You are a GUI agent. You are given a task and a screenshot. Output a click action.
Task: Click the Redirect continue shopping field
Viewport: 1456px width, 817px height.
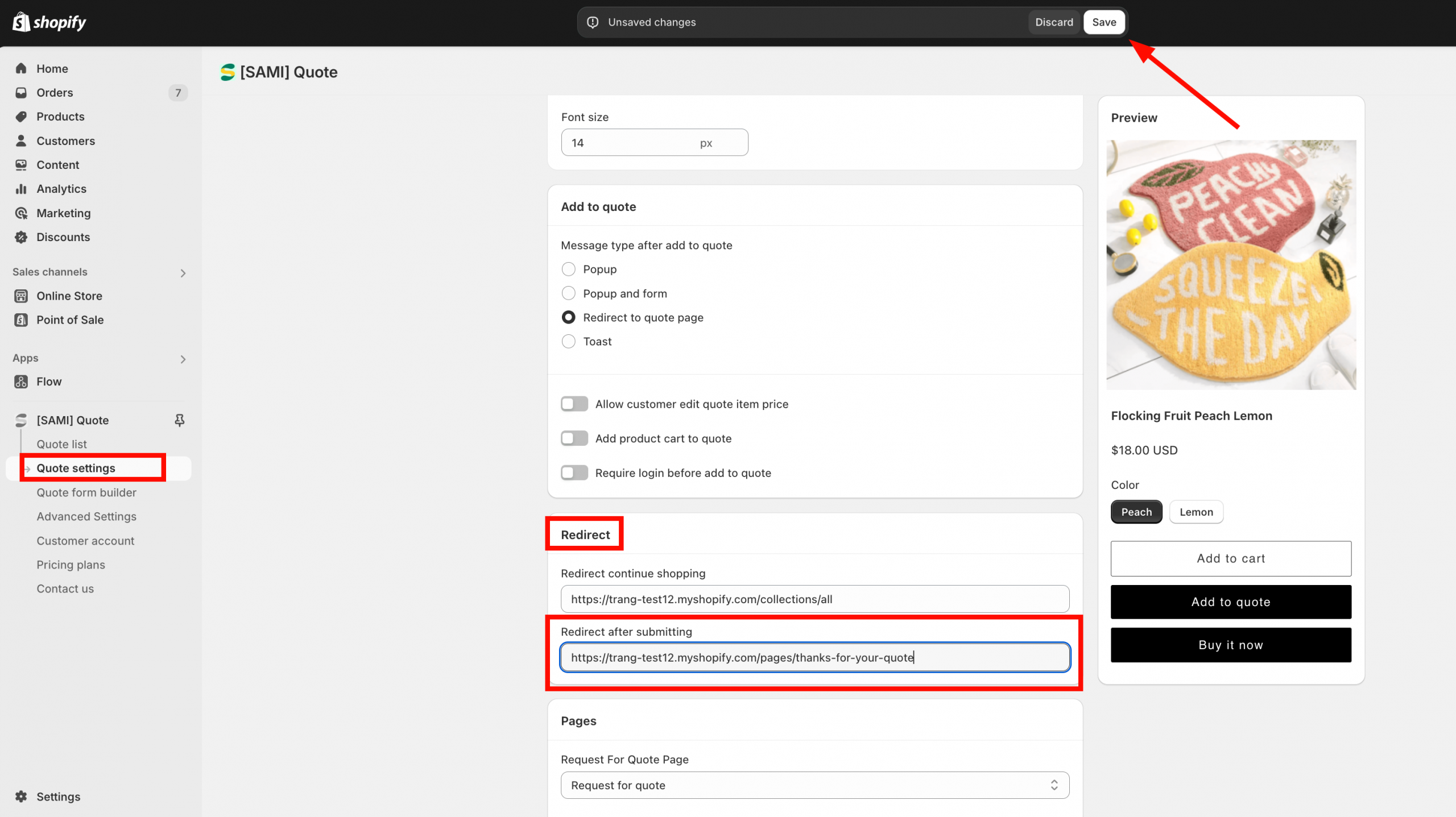(x=814, y=599)
